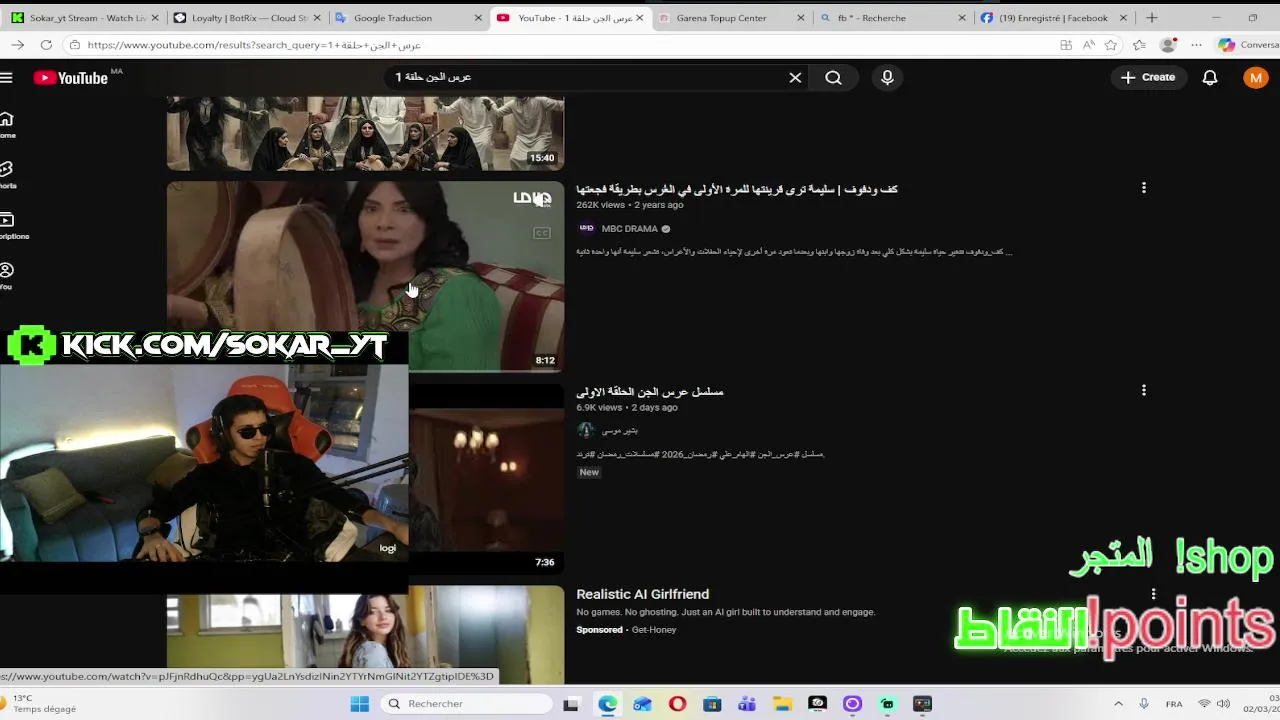Open Microsoft Store from taskbar
The width and height of the screenshot is (1280, 720).
click(x=712, y=704)
